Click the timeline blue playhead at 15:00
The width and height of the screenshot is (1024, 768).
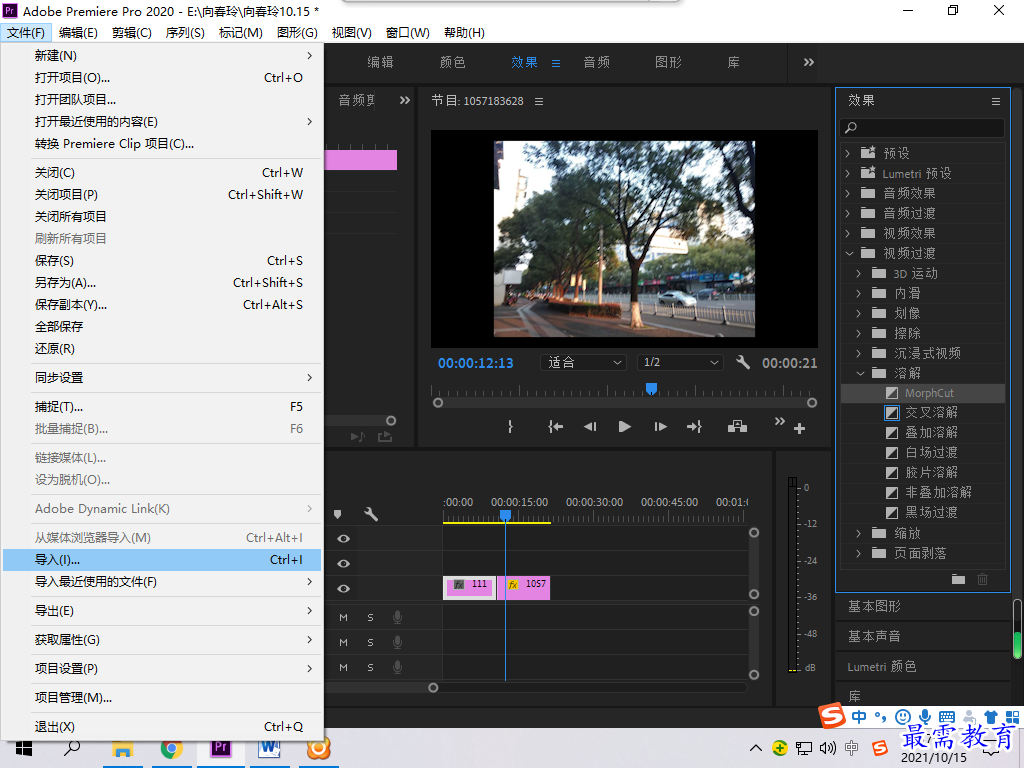[x=505, y=515]
